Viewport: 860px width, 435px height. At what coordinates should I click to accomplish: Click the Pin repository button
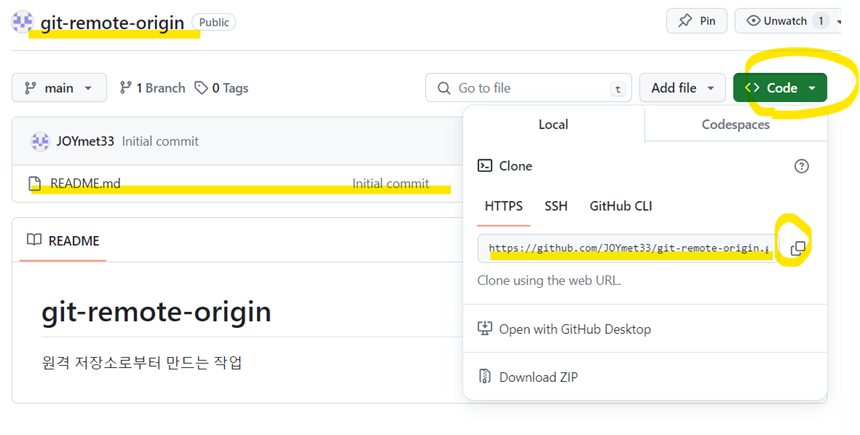coord(697,21)
